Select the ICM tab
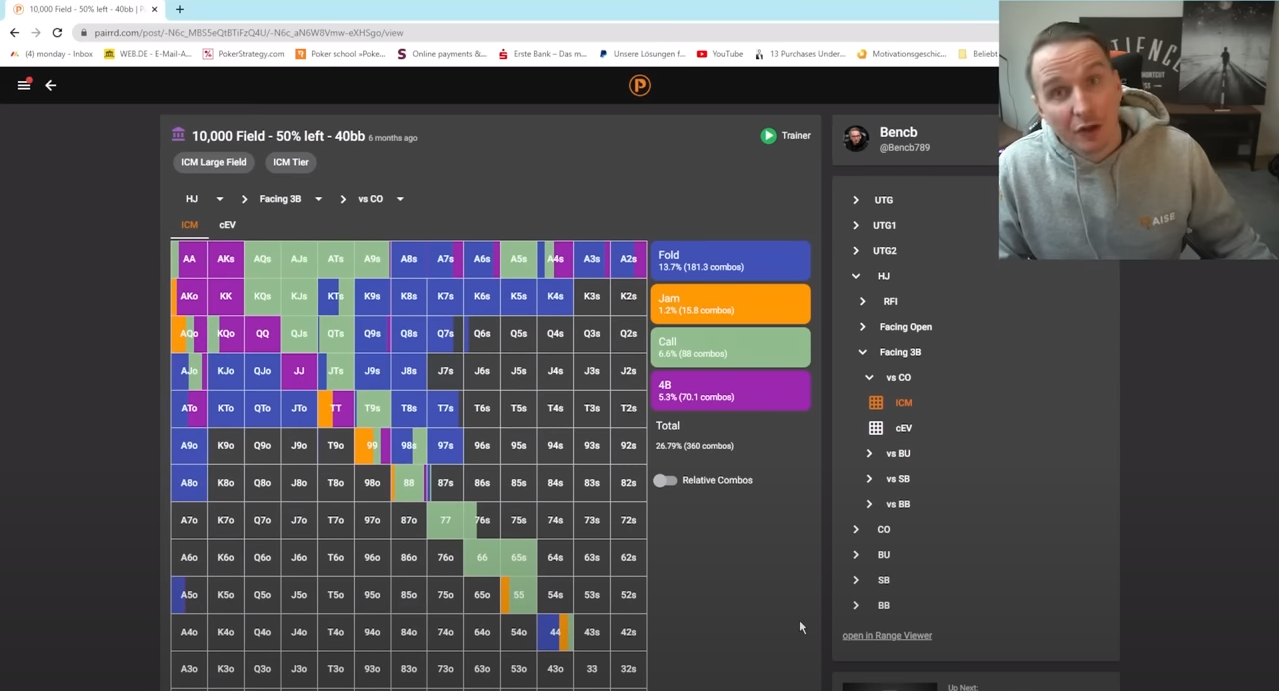Image resolution: width=1279 pixels, height=691 pixels. (x=189, y=225)
